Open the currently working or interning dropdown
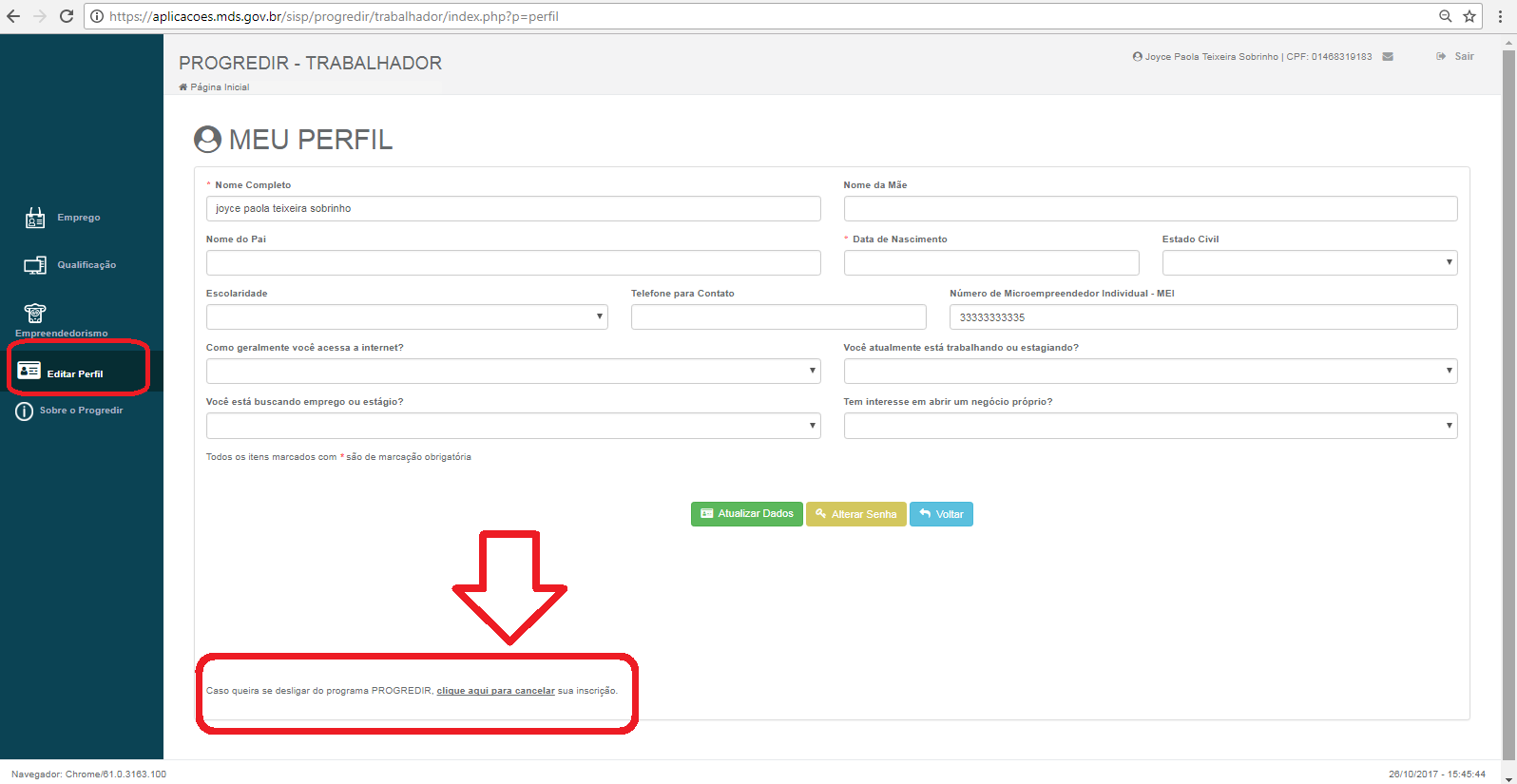The image size is (1517, 784). (x=1150, y=372)
